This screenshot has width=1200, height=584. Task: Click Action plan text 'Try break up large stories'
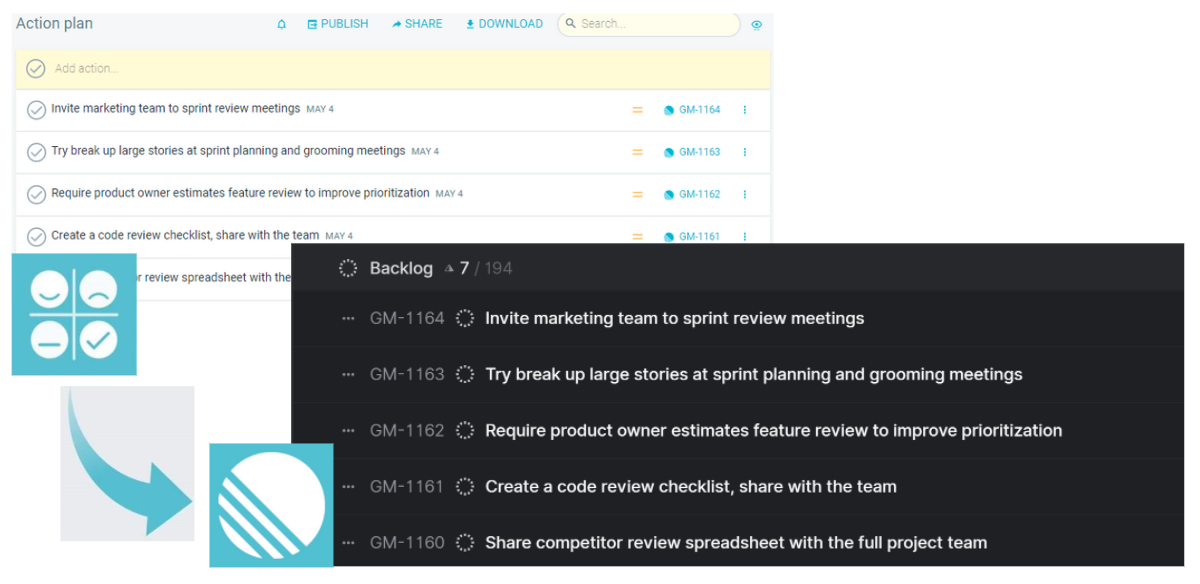pyautogui.click(x=229, y=150)
